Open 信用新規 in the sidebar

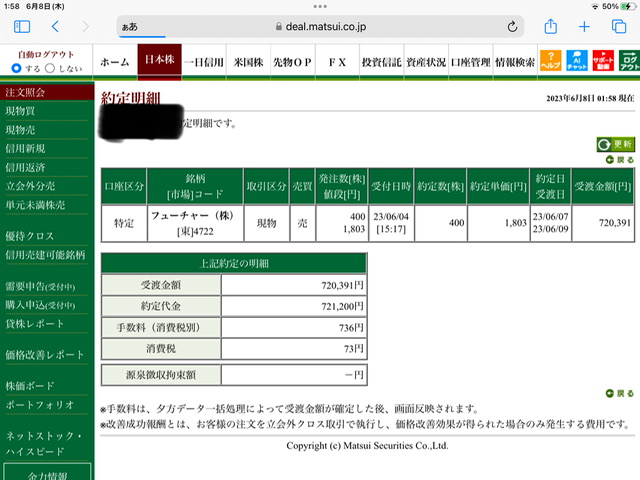point(25,149)
